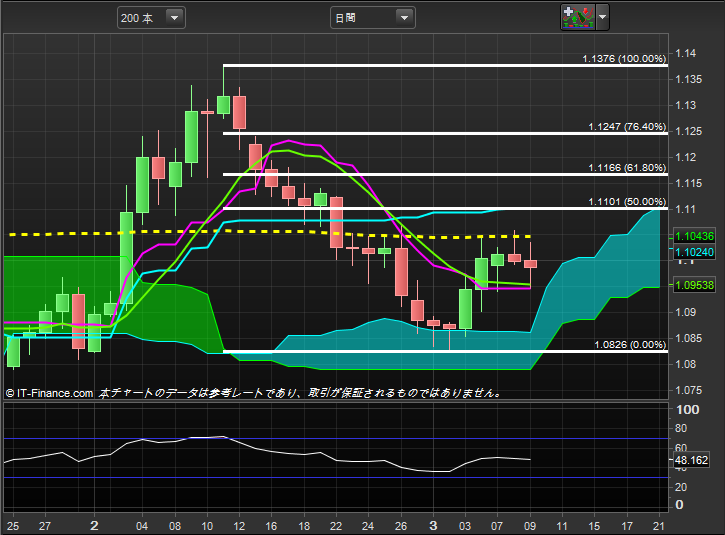Click the date label 25 on axis
The width and height of the screenshot is (725, 535).
click(x=13, y=526)
